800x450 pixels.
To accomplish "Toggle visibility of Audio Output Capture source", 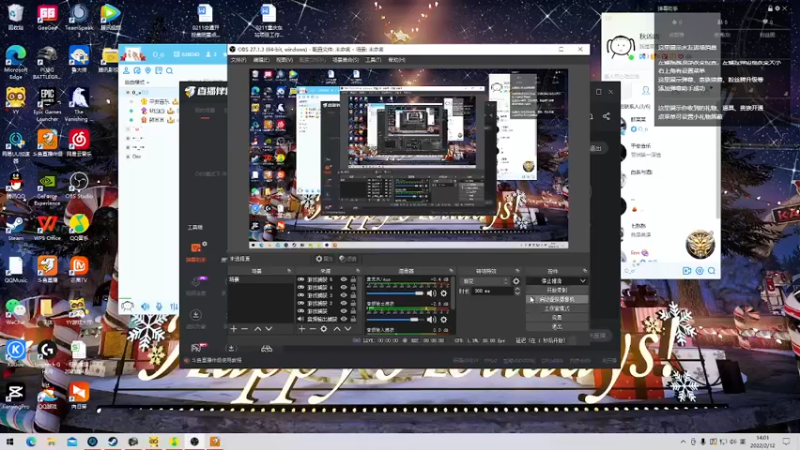I will point(344,319).
